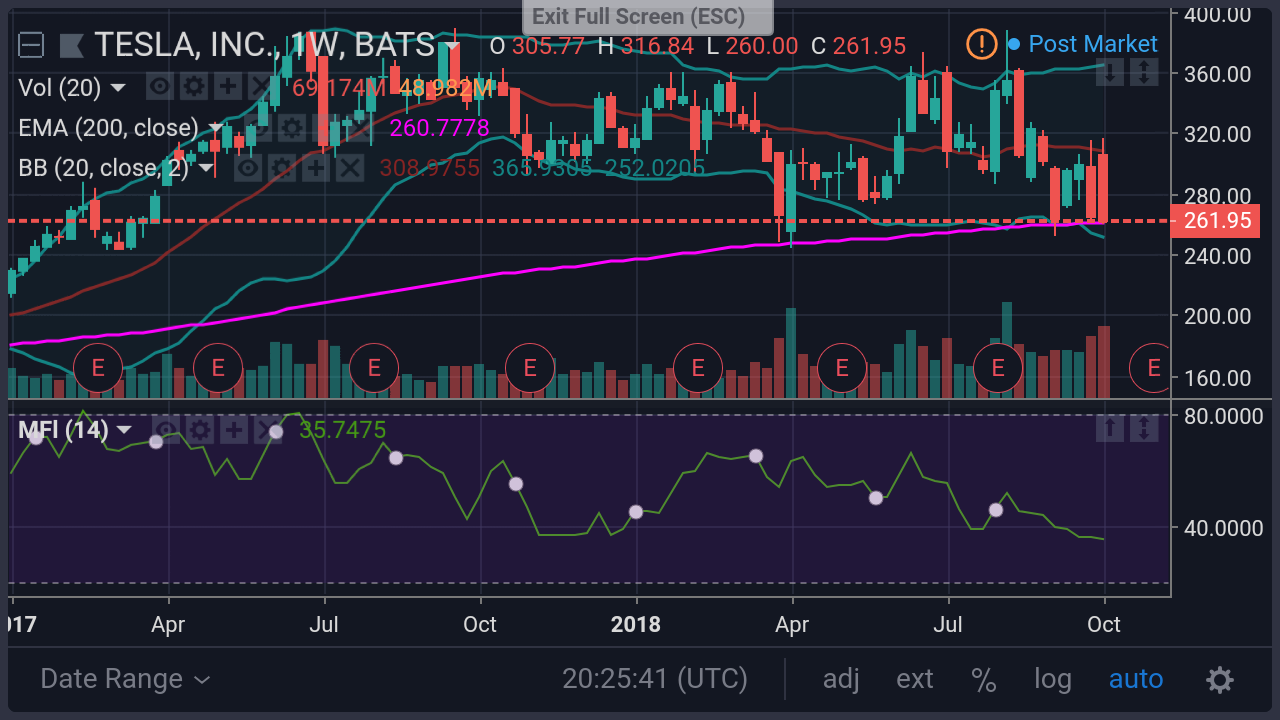Viewport: 1280px width, 720px height.
Task: Expand the Vol (20) dropdown arrow
Action: [118, 88]
